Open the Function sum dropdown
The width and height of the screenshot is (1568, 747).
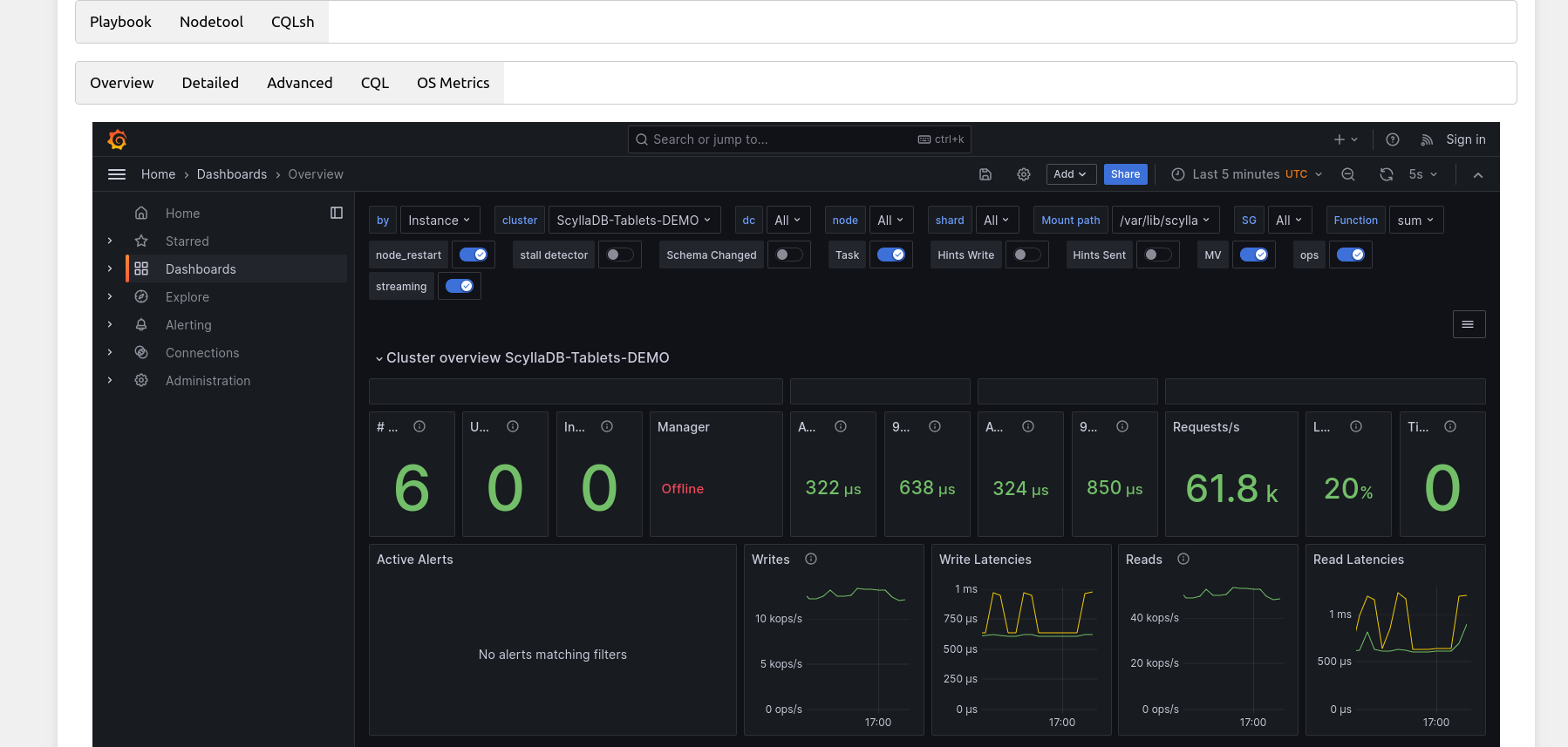pyautogui.click(x=1416, y=220)
